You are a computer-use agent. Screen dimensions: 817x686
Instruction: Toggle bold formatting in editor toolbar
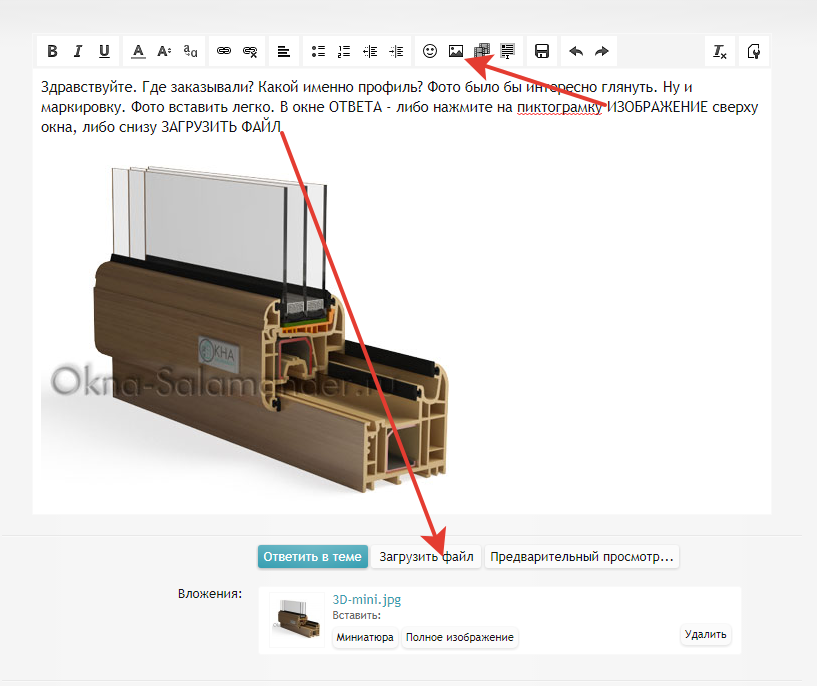[52, 51]
